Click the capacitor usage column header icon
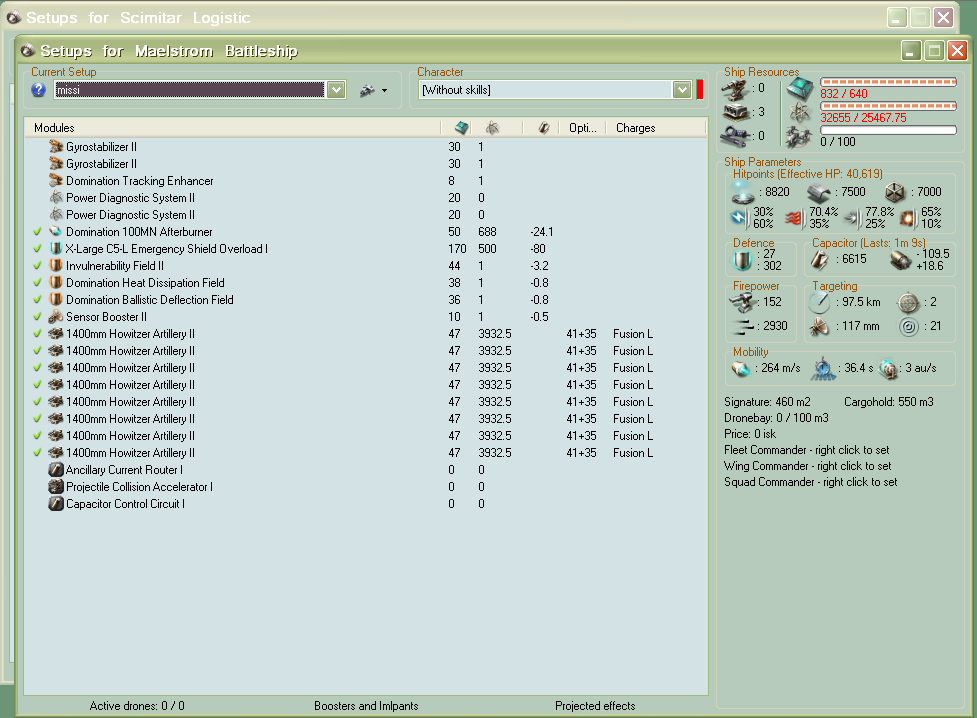Viewport: 977px width, 718px height. click(x=544, y=128)
